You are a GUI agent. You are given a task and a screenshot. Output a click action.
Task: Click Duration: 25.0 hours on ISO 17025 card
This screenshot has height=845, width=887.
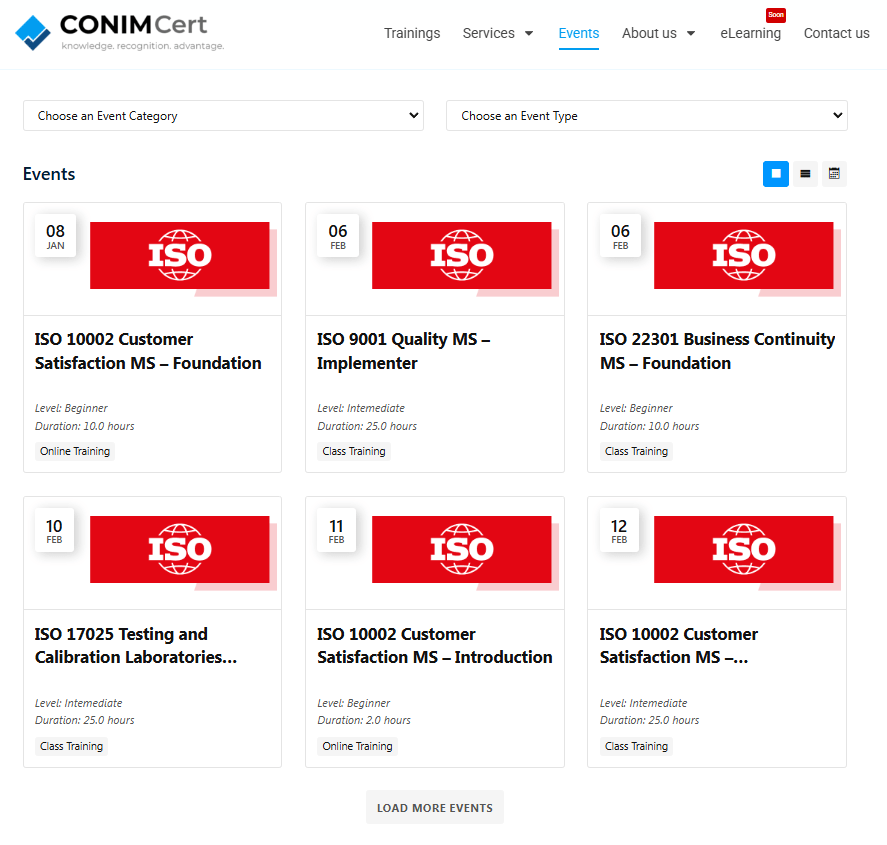85,720
